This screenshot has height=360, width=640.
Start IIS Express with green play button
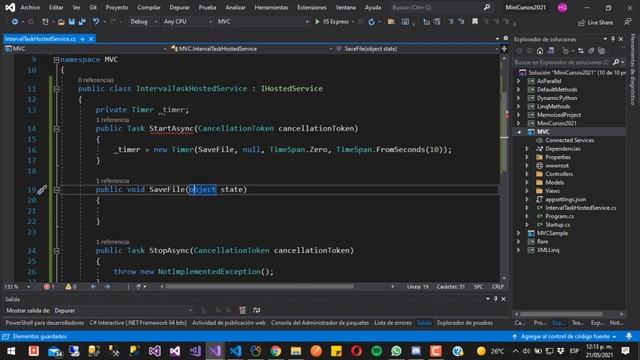(x=317, y=22)
